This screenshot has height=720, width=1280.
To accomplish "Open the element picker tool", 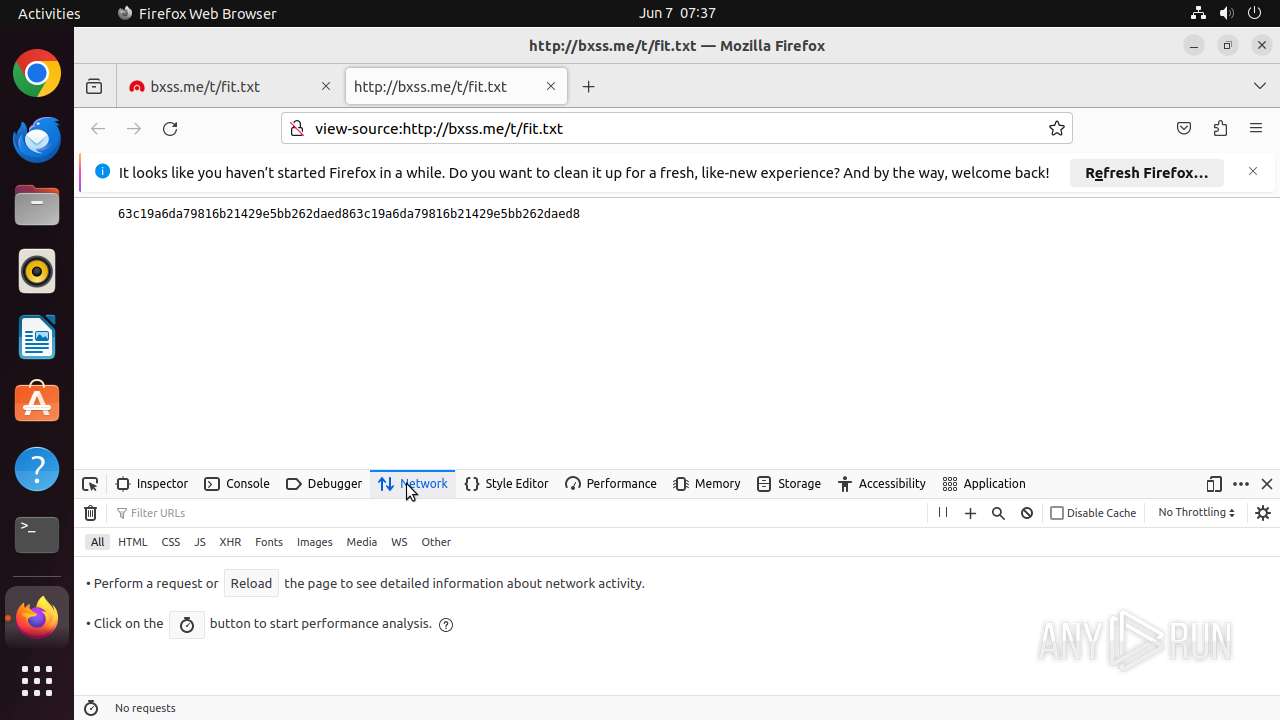I will (90, 484).
